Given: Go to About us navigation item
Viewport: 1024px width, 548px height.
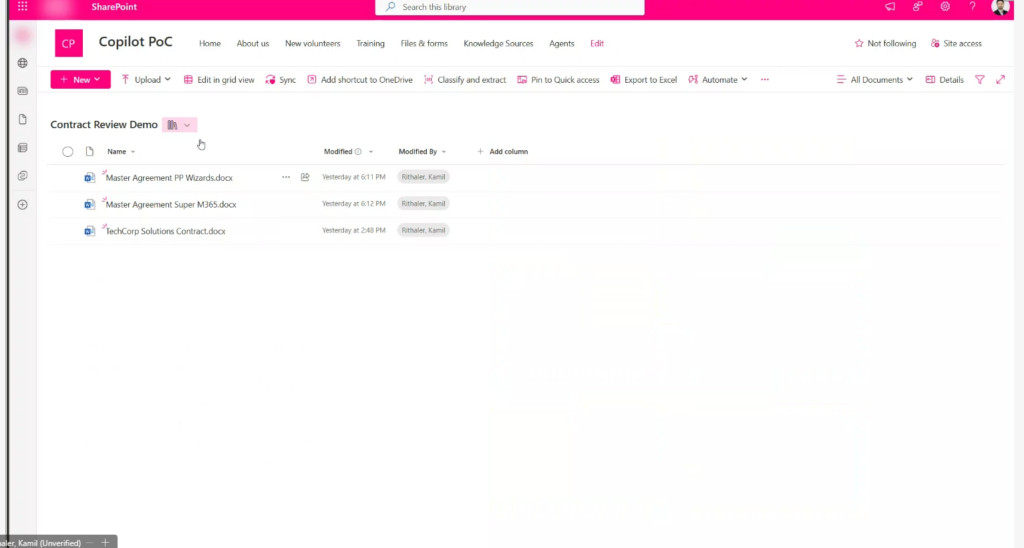Looking at the screenshot, I should point(253,43).
